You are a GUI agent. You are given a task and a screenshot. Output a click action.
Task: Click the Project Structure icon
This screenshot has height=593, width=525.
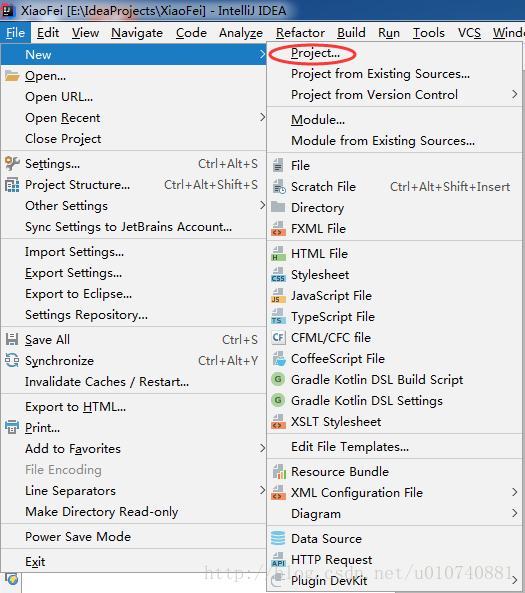[12, 185]
